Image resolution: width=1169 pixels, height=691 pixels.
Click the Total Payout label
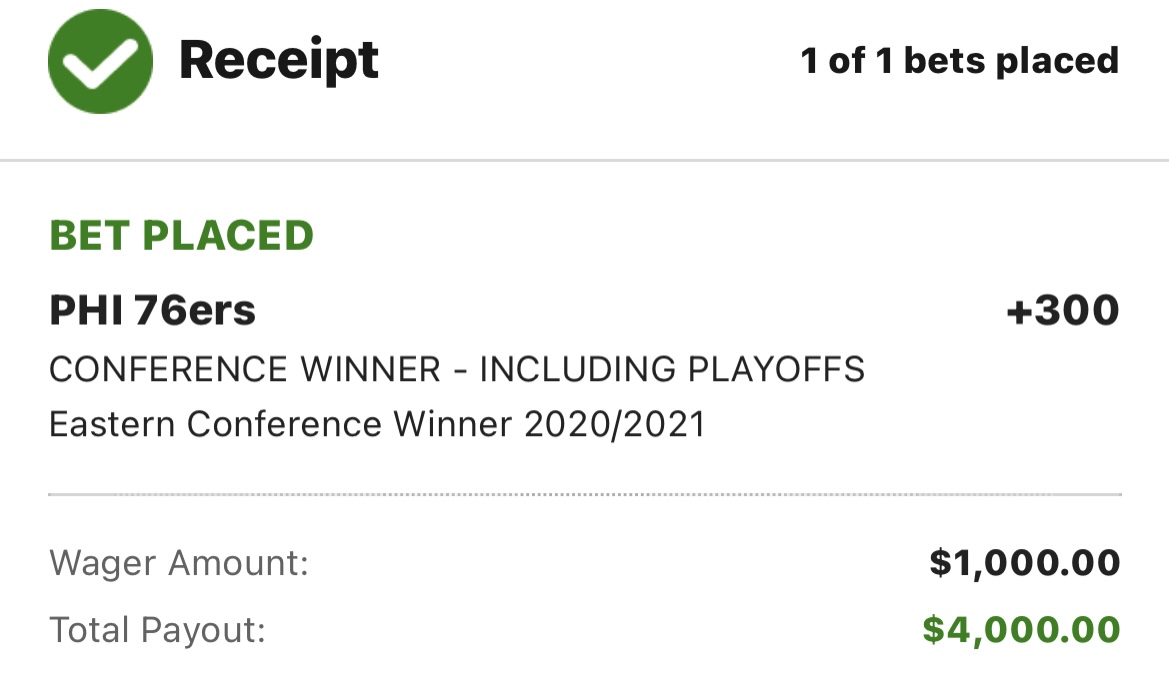[157, 630]
